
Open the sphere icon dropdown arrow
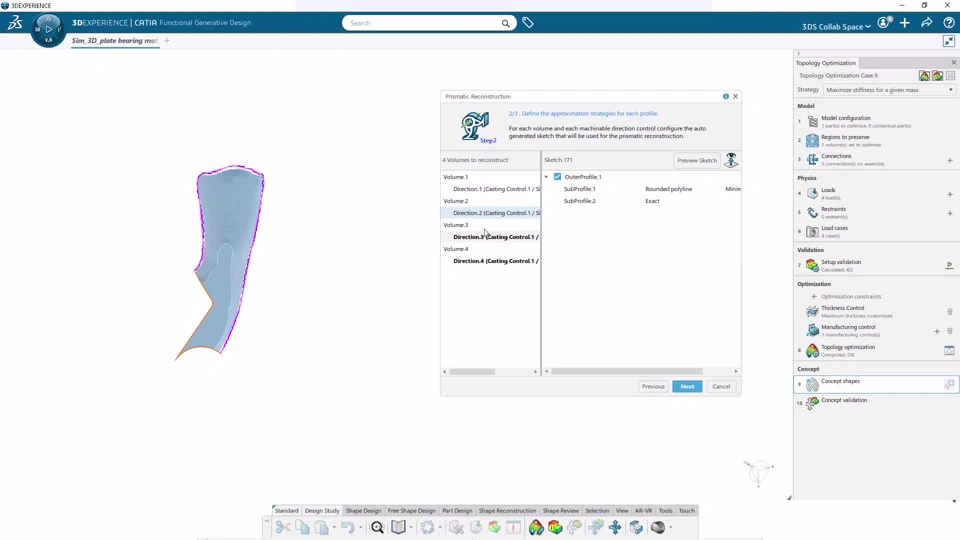coord(670,527)
